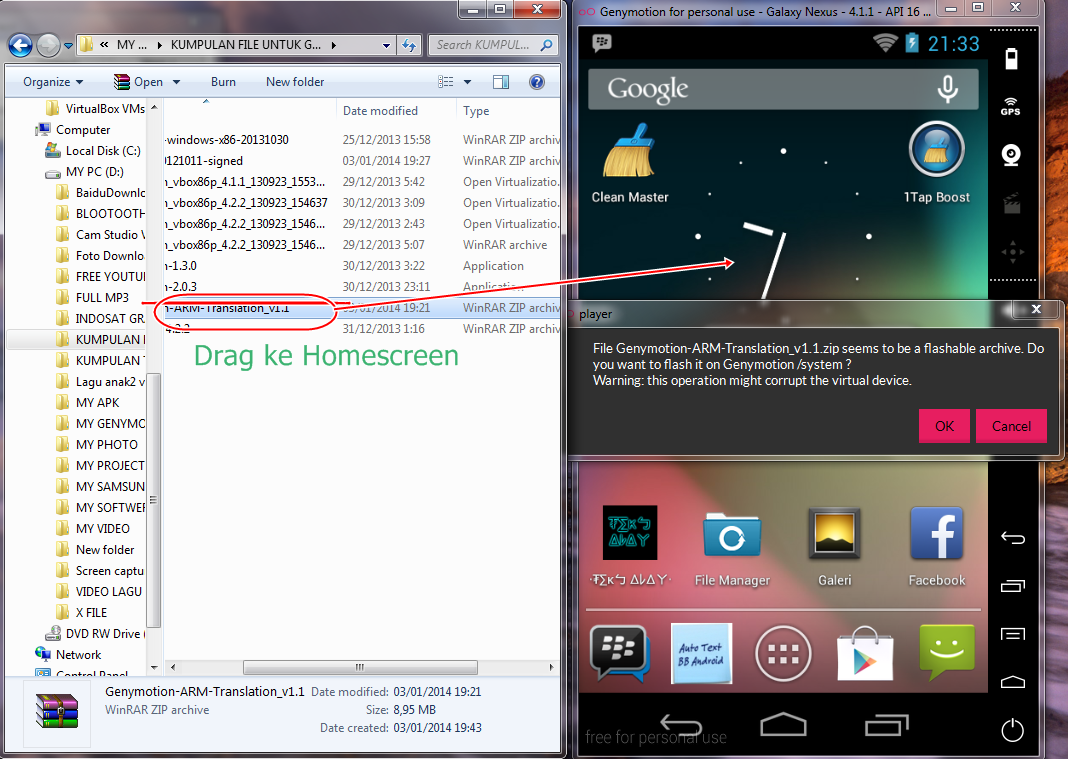Launch the Facebook app
1068x759 pixels.
click(x=937, y=546)
